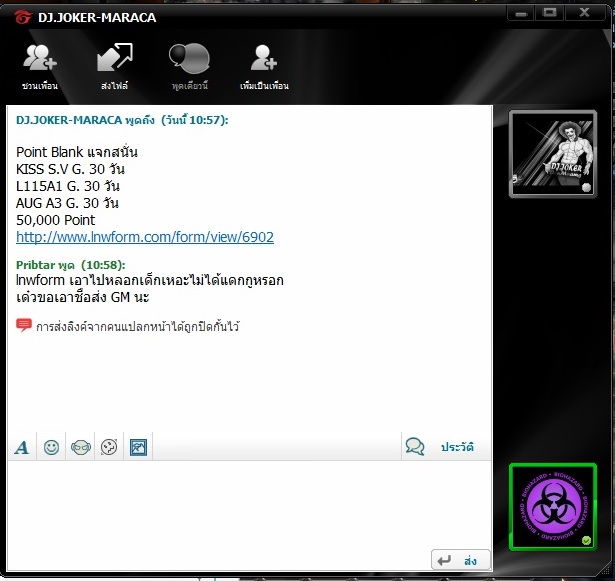Click chat history speech bubbles icon
615x581 pixels.
(x=415, y=446)
